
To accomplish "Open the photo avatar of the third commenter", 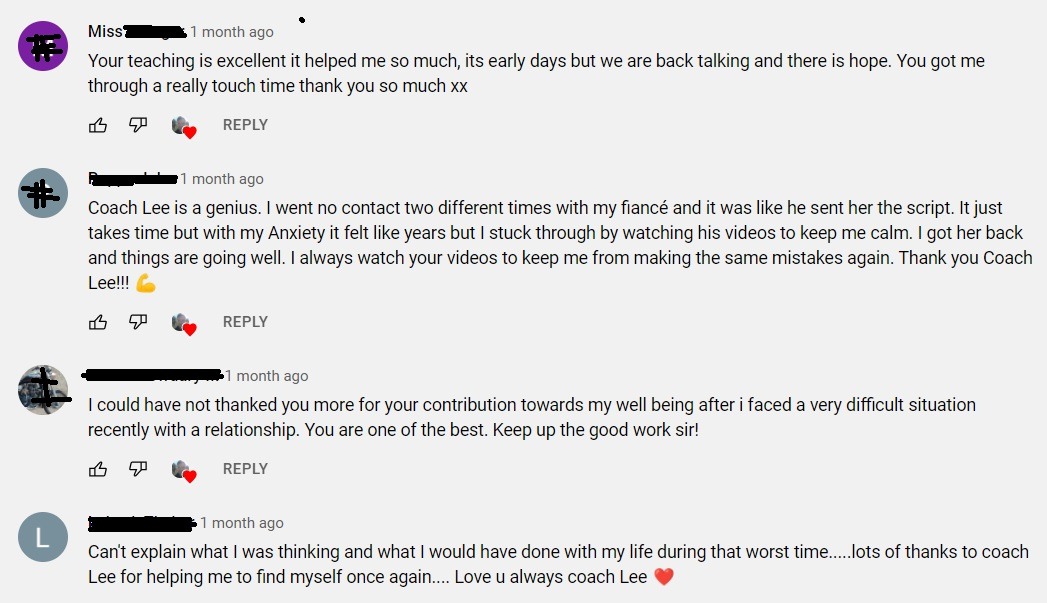I will pos(43,390).
